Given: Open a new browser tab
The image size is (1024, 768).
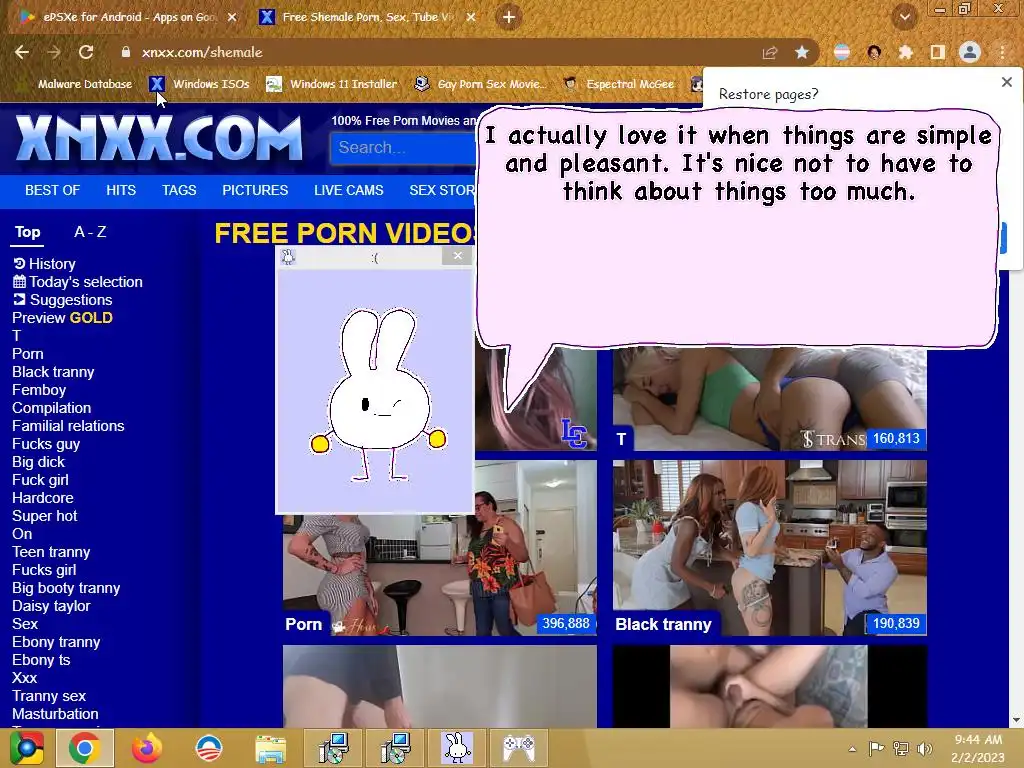Looking at the screenshot, I should click(x=509, y=17).
